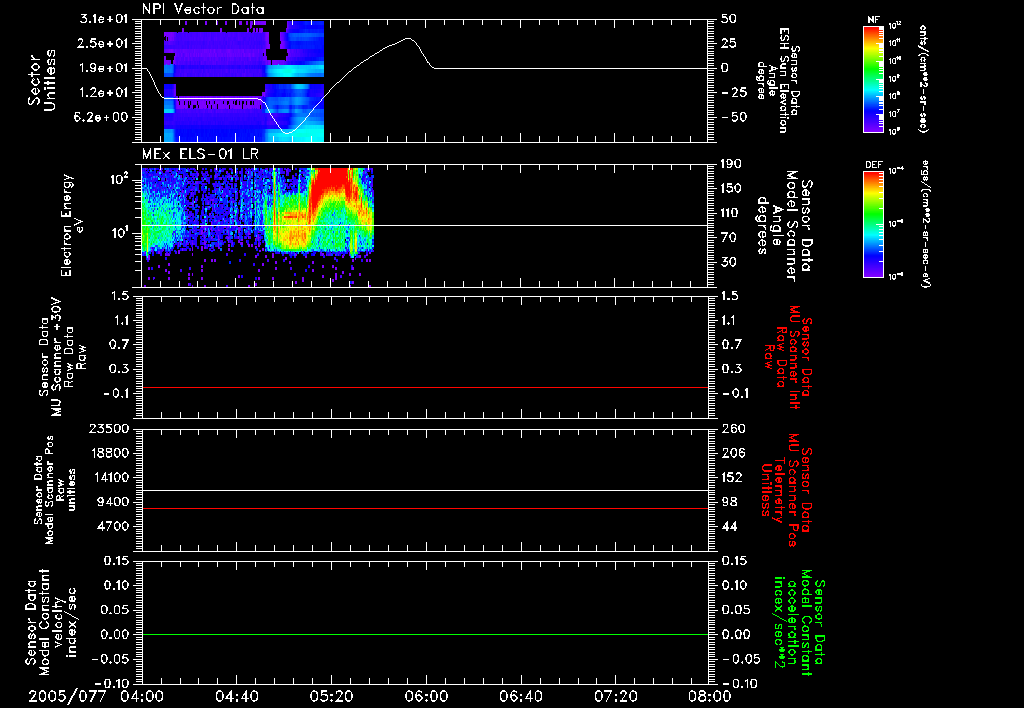
Task: Click the "14100" scanner position tick
Action: (108, 477)
